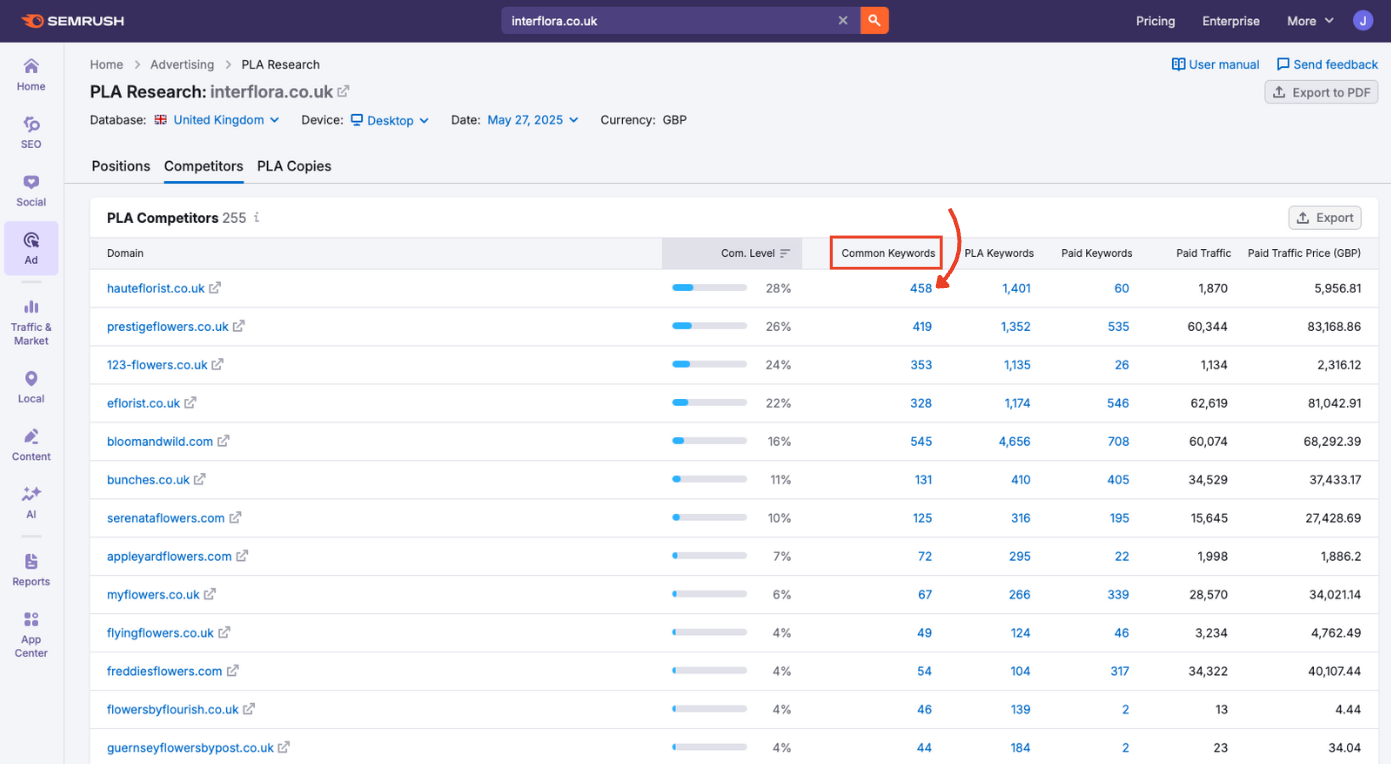
Task: Open the Local sidebar tool
Action: click(x=31, y=387)
